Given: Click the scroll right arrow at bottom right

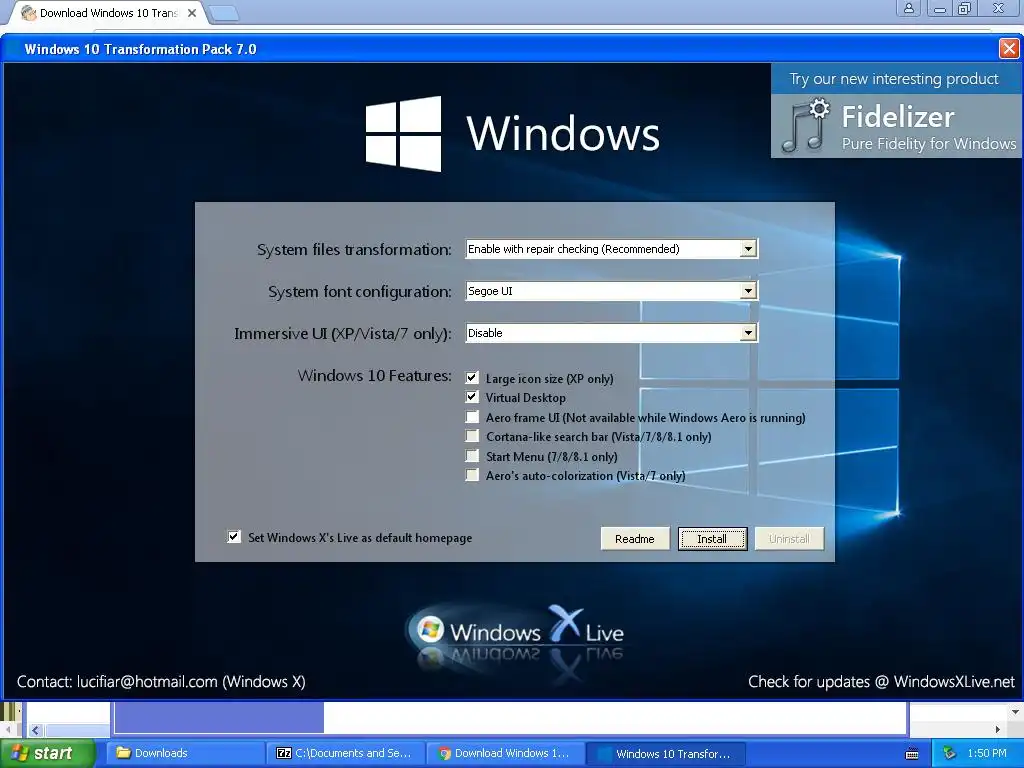Looking at the screenshot, I should tap(997, 729).
